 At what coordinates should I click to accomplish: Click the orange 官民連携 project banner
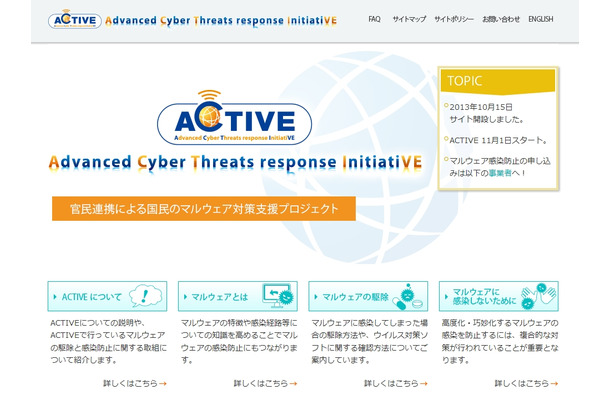(x=204, y=209)
